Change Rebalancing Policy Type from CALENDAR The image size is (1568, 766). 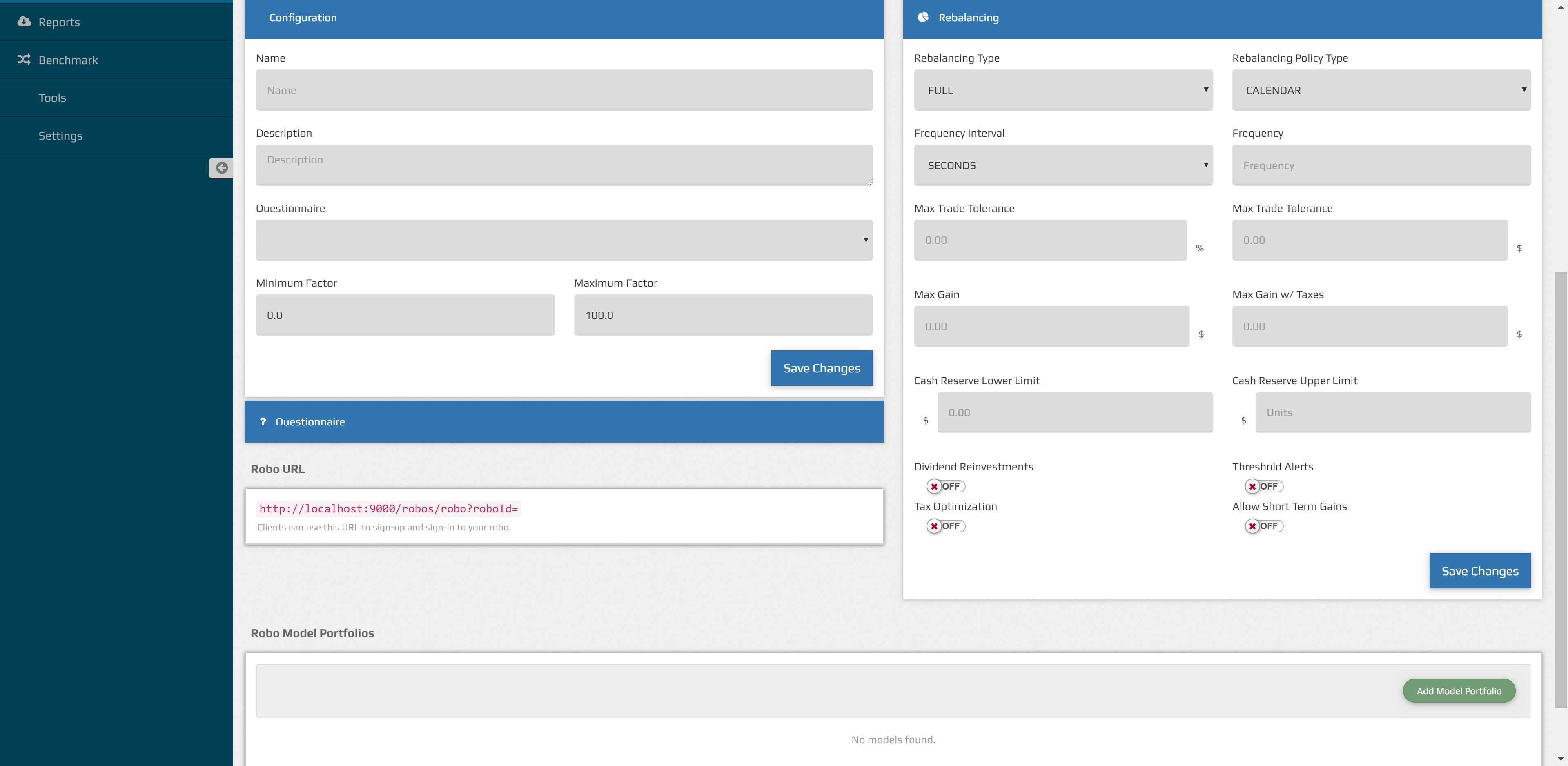1381,90
